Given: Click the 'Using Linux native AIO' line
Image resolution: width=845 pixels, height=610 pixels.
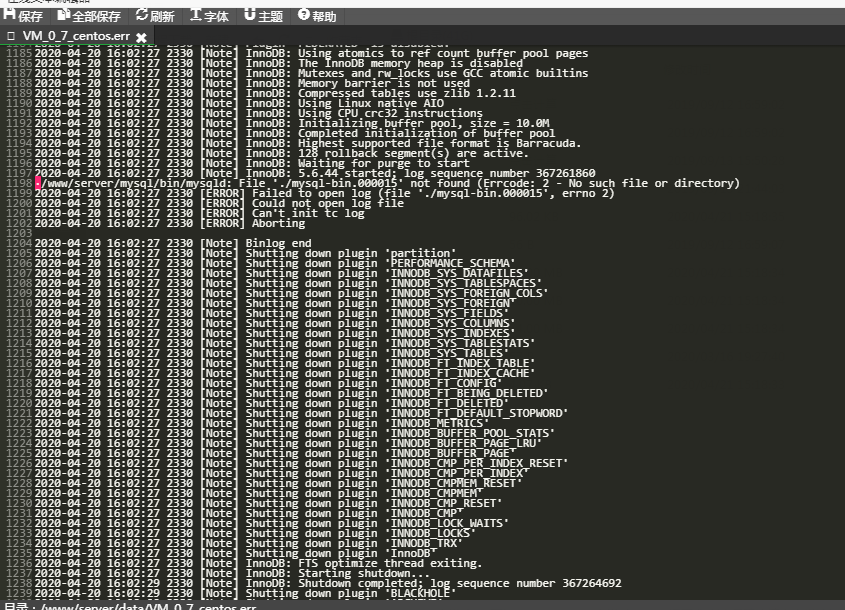Looking at the screenshot, I should pos(239,103).
